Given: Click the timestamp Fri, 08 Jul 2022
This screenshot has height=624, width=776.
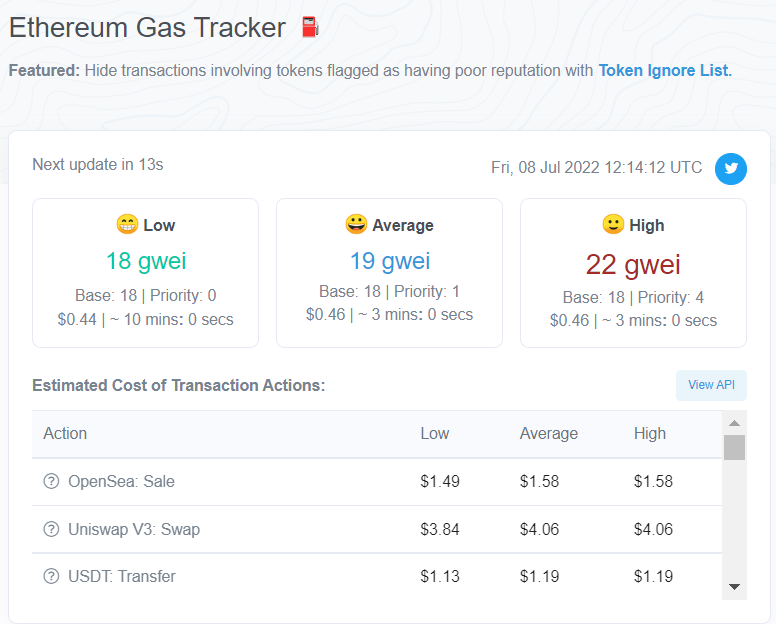Looking at the screenshot, I should click(596, 168).
